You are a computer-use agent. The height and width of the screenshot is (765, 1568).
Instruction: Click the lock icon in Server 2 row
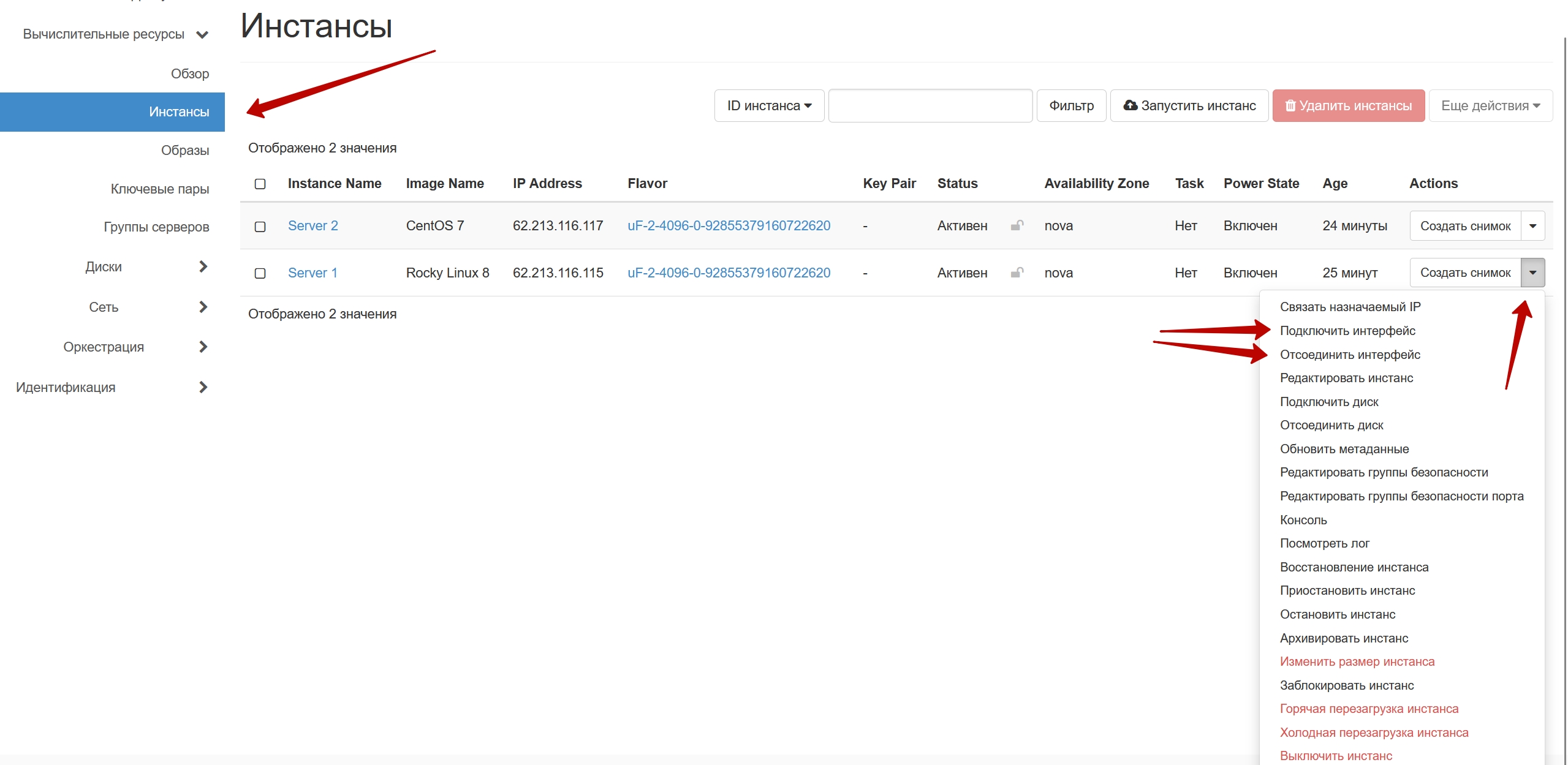[1017, 225]
